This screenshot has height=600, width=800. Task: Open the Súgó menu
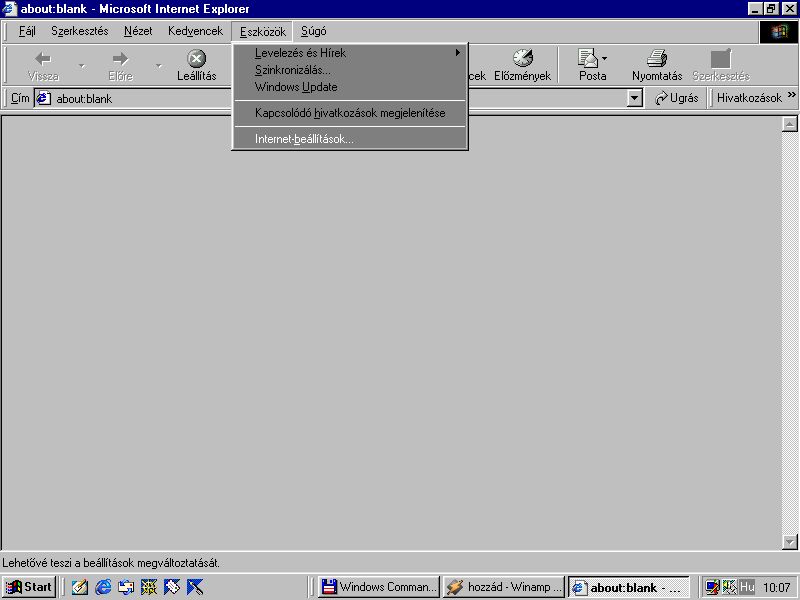tap(313, 31)
